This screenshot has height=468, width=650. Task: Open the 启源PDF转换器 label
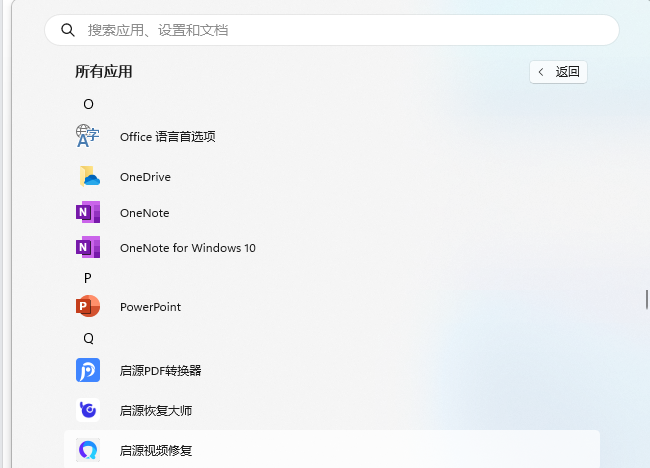point(160,371)
